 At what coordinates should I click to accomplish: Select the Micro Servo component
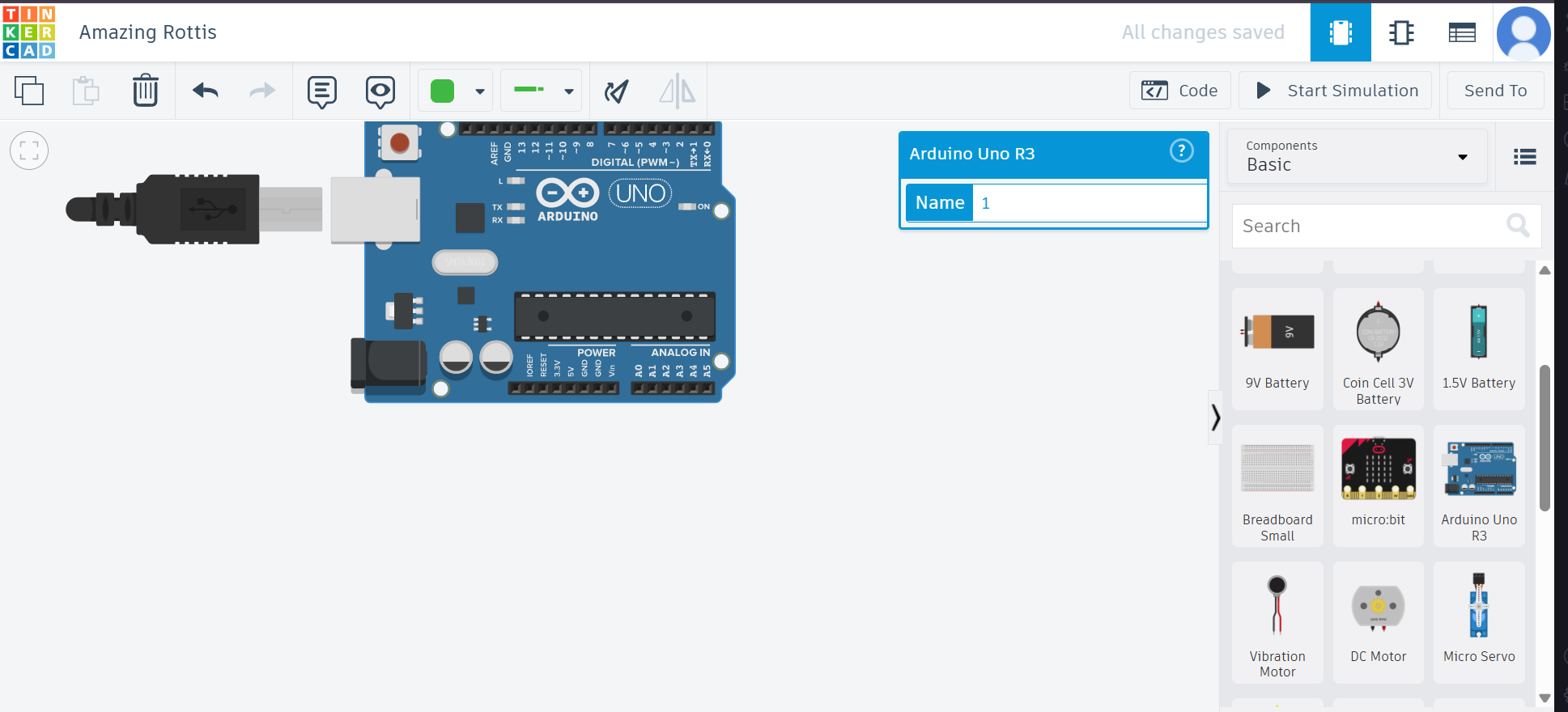tap(1479, 622)
